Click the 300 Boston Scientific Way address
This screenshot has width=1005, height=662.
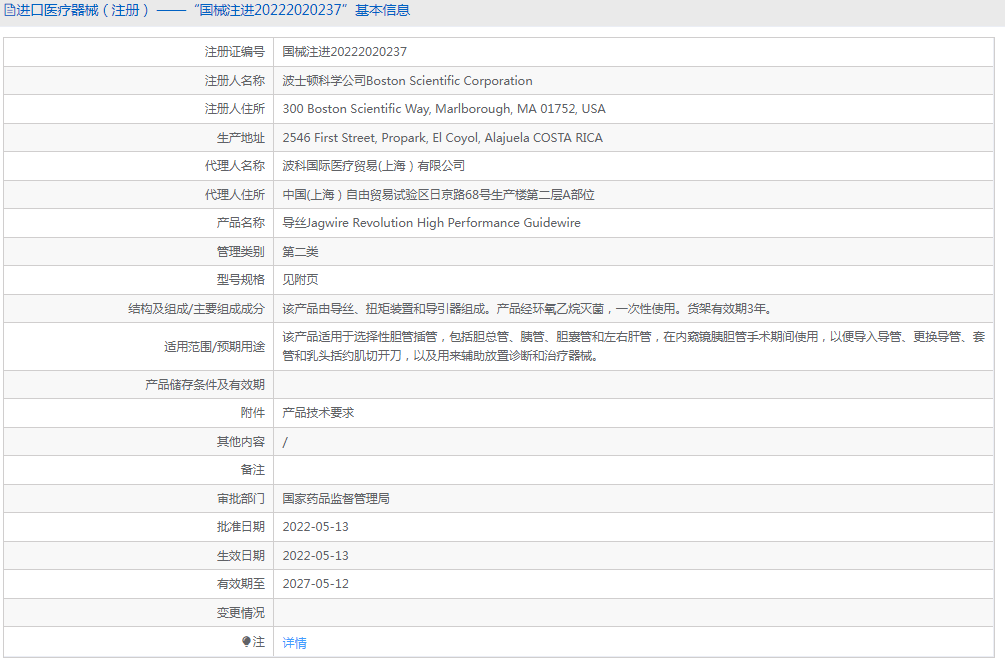coord(444,109)
